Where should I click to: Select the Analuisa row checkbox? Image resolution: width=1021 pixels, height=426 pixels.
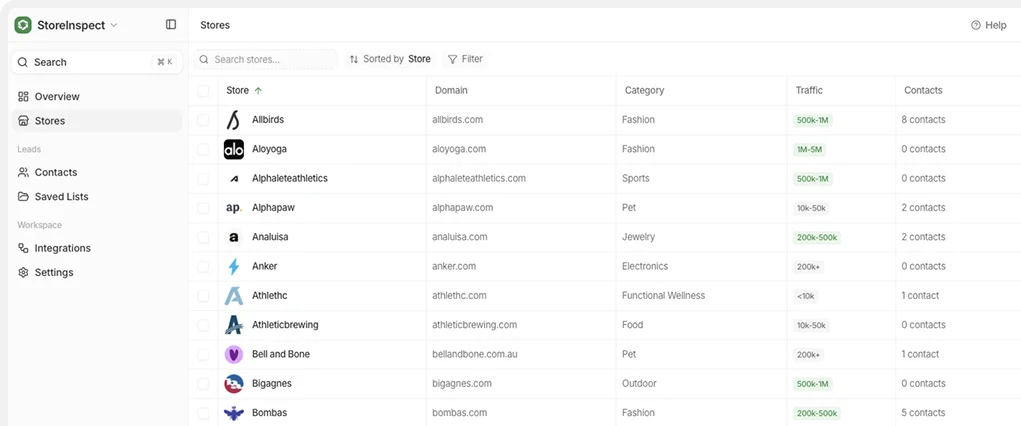(204, 237)
